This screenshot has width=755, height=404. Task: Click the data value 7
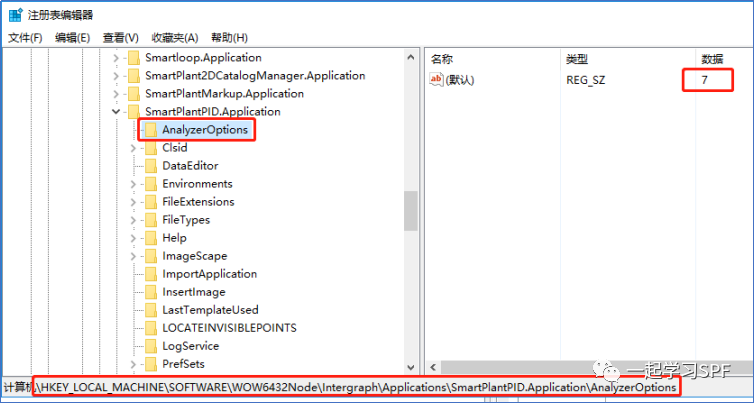point(704,80)
